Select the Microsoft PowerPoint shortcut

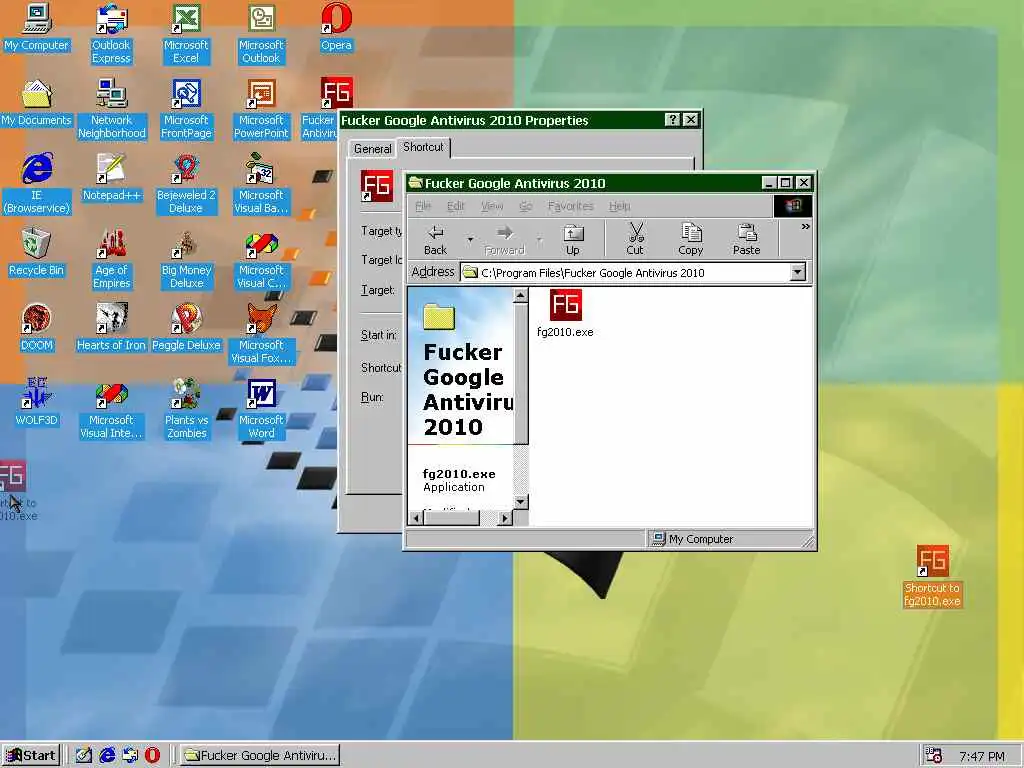[x=261, y=109]
